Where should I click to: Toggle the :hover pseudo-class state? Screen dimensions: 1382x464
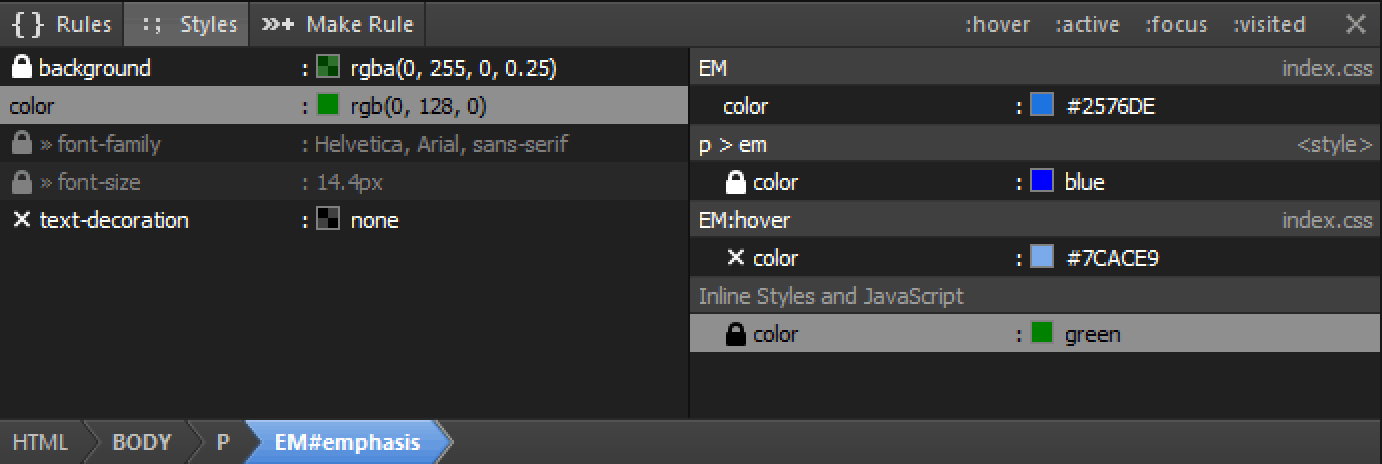click(997, 24)
